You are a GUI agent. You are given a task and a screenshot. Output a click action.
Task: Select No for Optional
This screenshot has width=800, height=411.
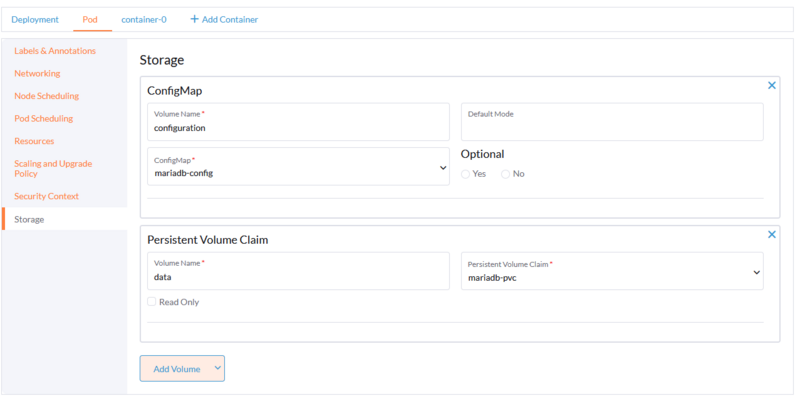(506, 174)
